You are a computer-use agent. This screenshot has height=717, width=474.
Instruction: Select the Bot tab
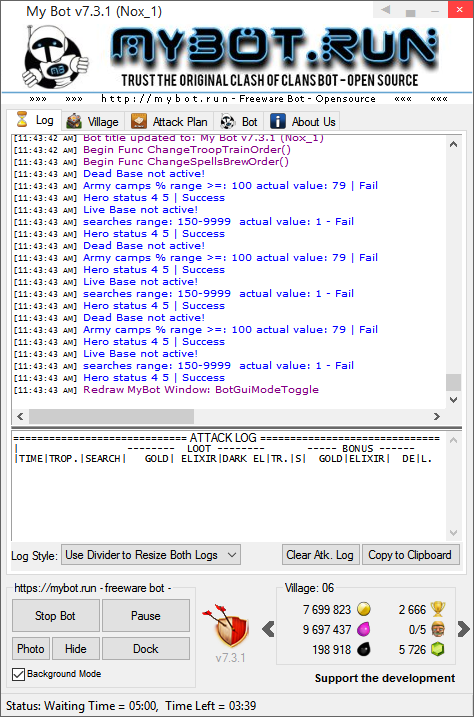coord(239,122)
